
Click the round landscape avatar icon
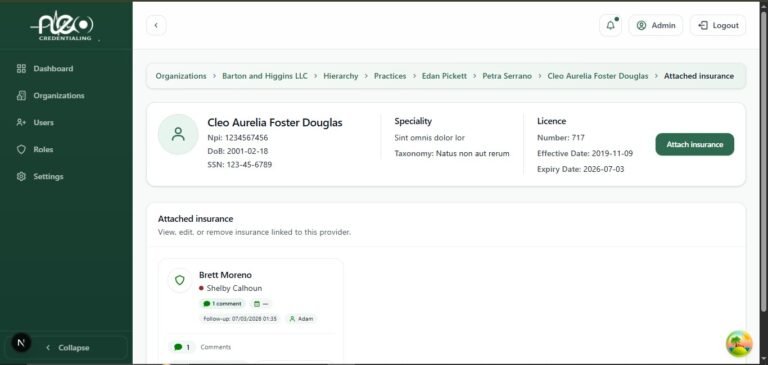(739, 344)
